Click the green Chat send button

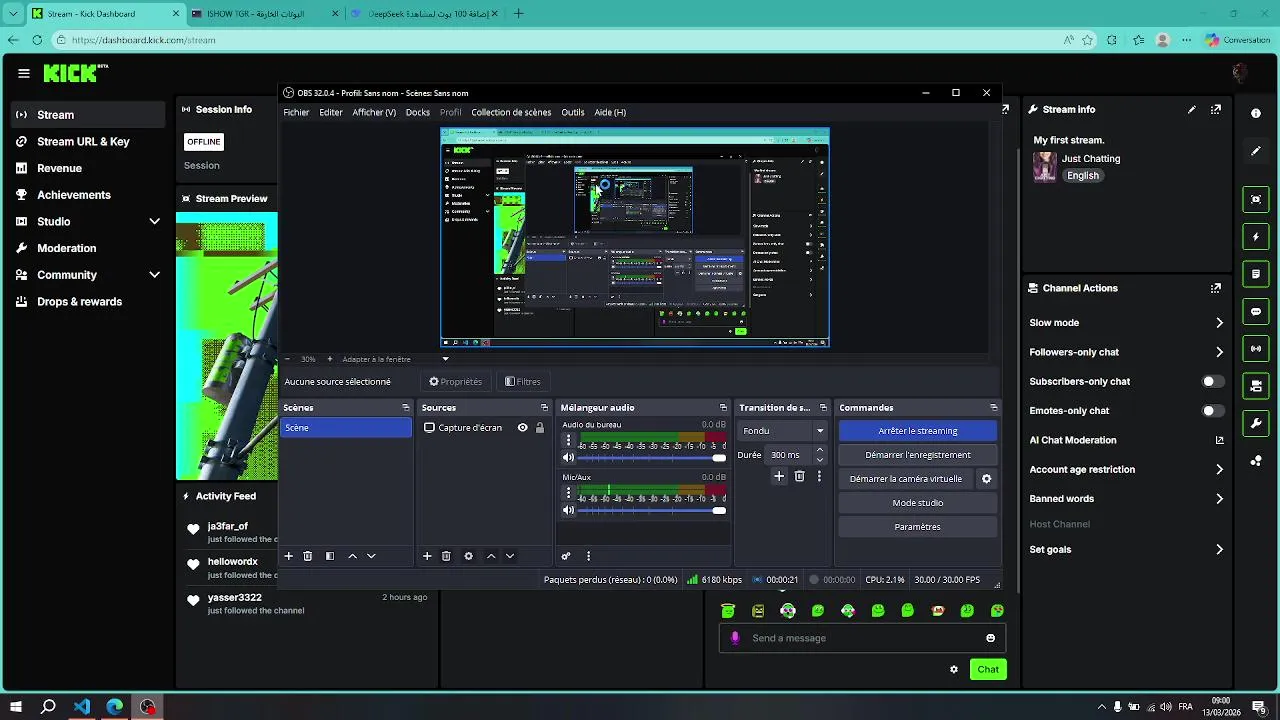click(988, 670)
